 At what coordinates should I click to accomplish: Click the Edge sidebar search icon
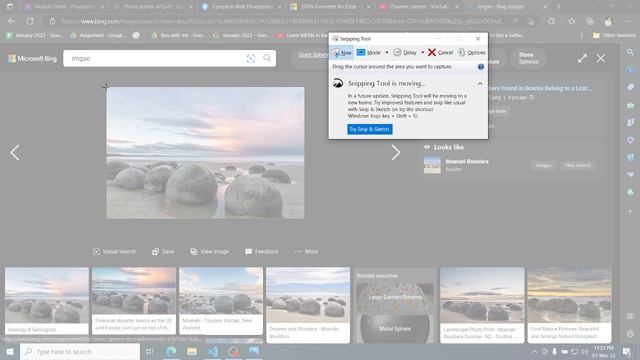pos(630,52)
